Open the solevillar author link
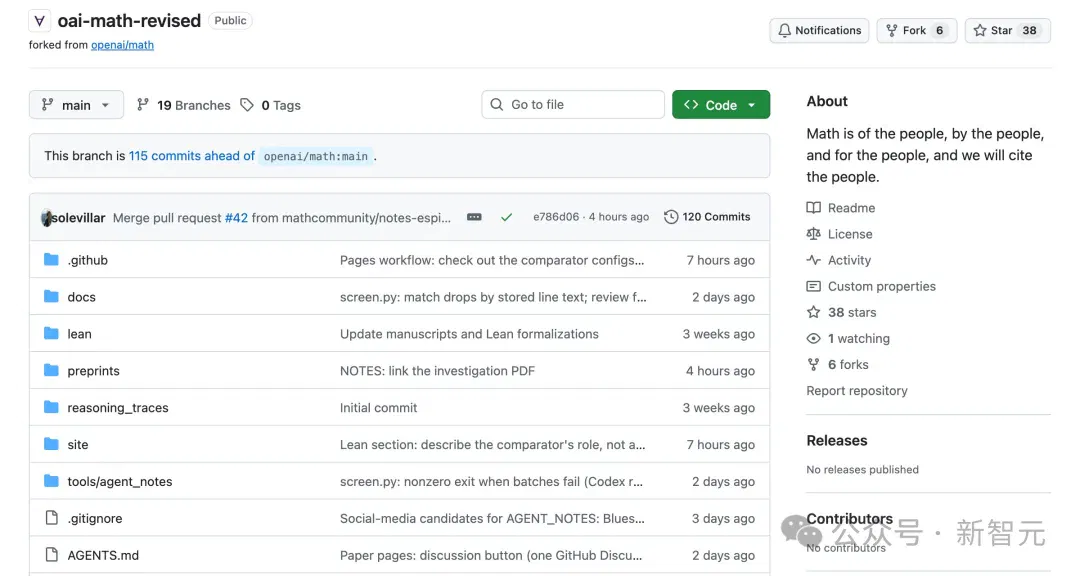This screenshot has width=1080, height=576. coord(79,218)
